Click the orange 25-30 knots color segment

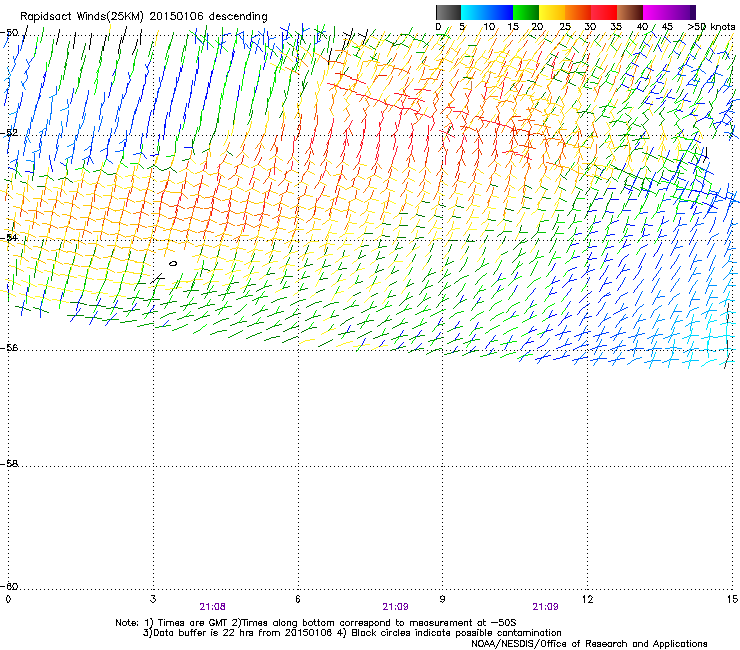tap(578, 12)
